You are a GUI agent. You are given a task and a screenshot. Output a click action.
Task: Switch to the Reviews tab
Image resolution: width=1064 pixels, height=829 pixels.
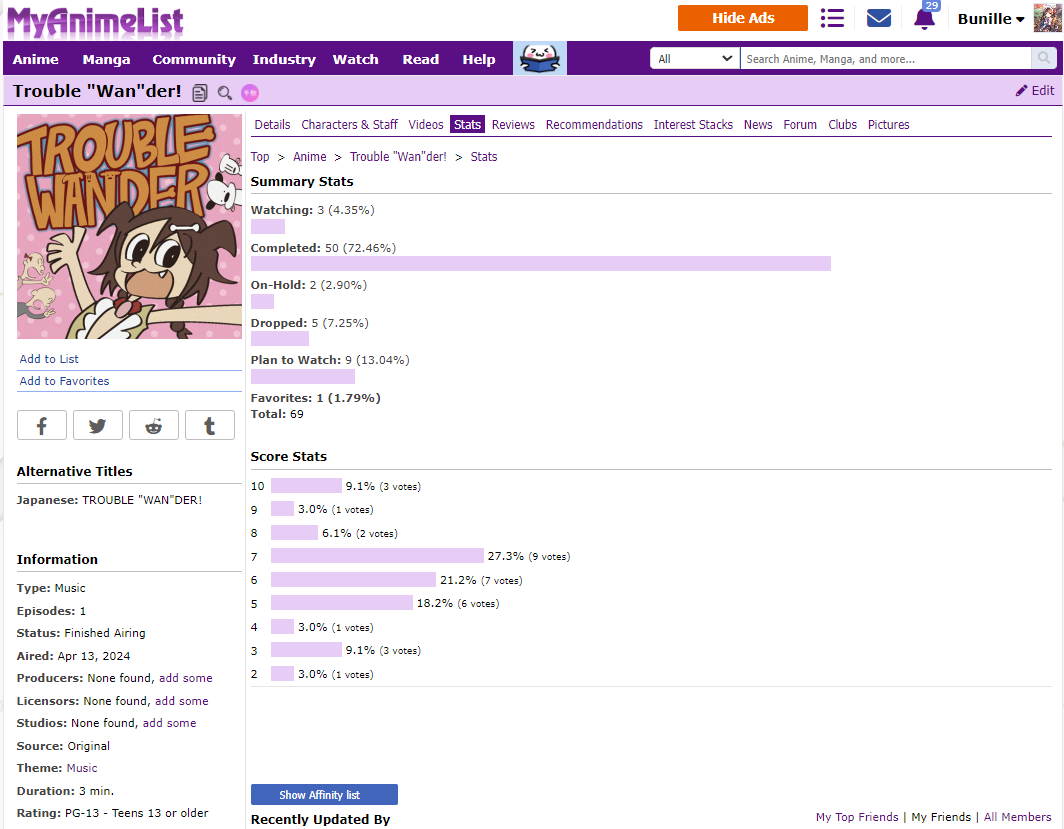pyautogui.click(x=513, y=125)
